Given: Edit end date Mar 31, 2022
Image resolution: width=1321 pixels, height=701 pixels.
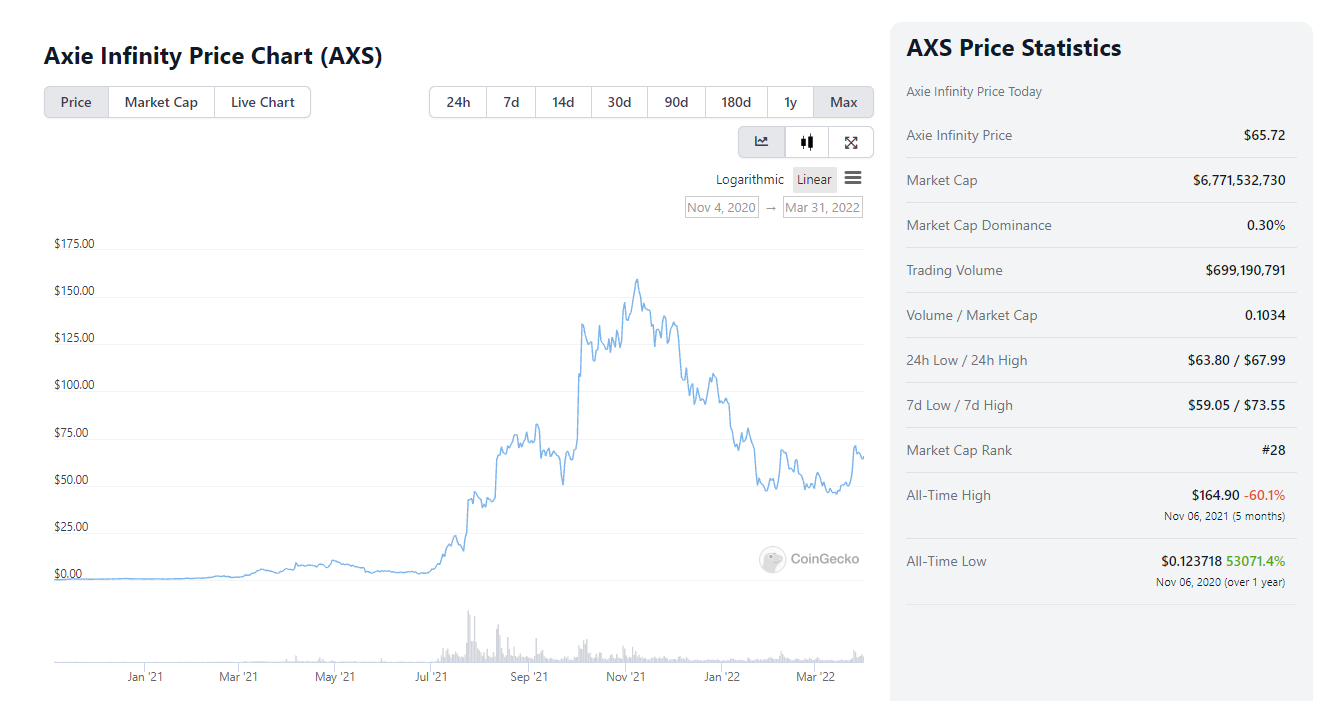Looking at the screenshot, I should coord(822,208).
